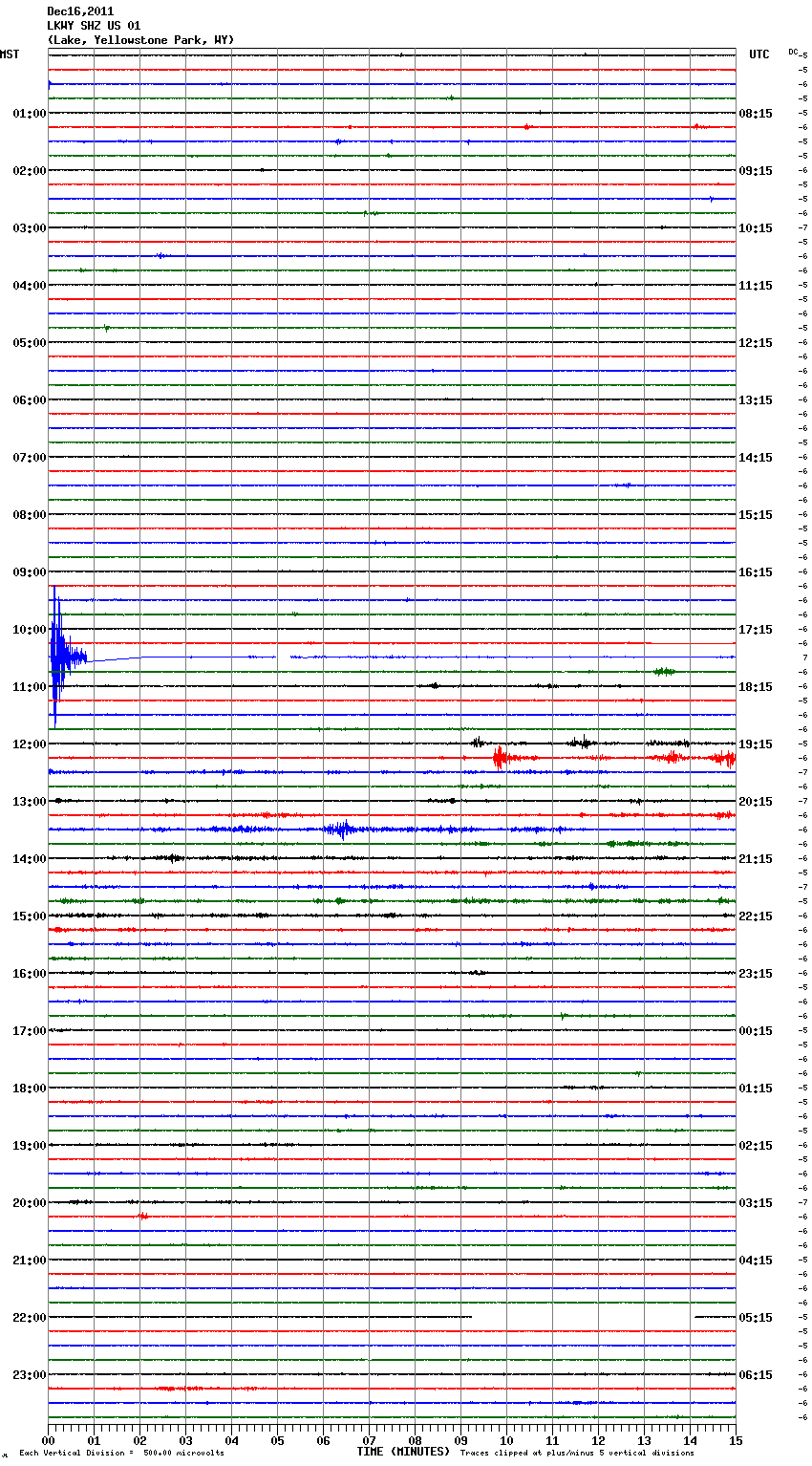Select the 20:00 MST time label
Image resolution: width=812 pixels, height=1466 pixels.
coord(29,1203)
